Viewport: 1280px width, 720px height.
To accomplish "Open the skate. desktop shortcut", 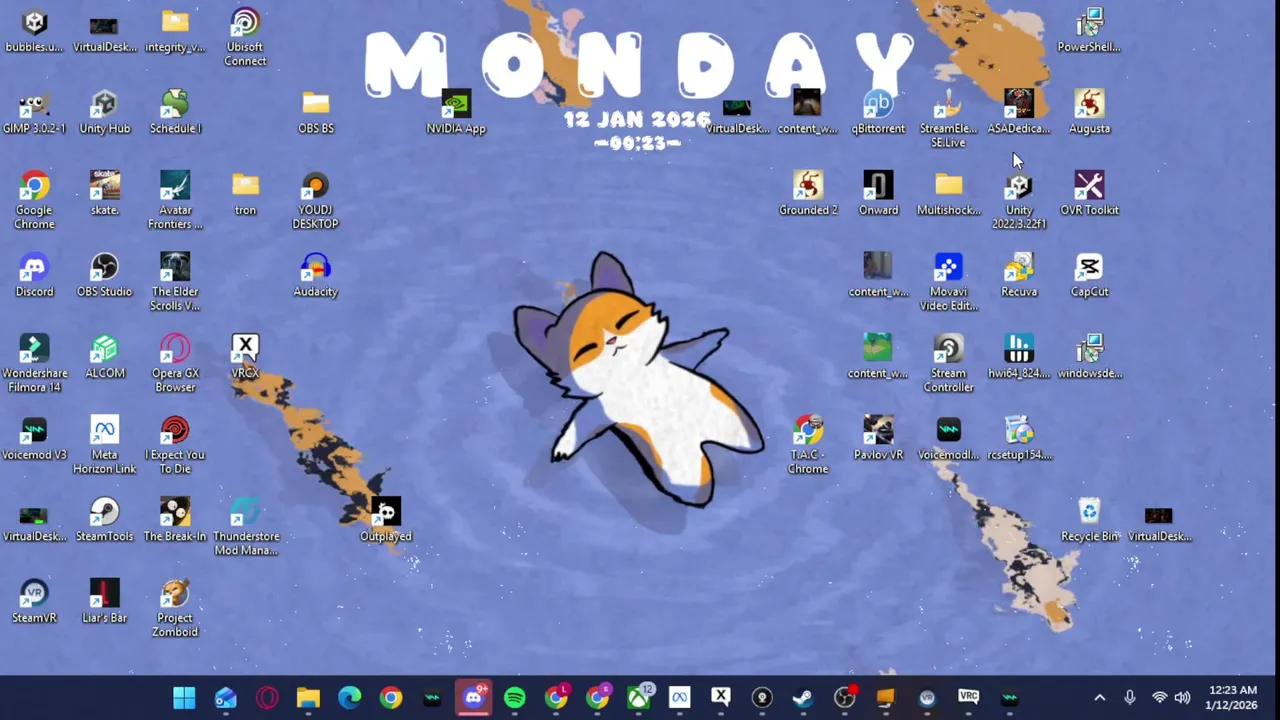I will pyautogui.click(x=104, y=193).
